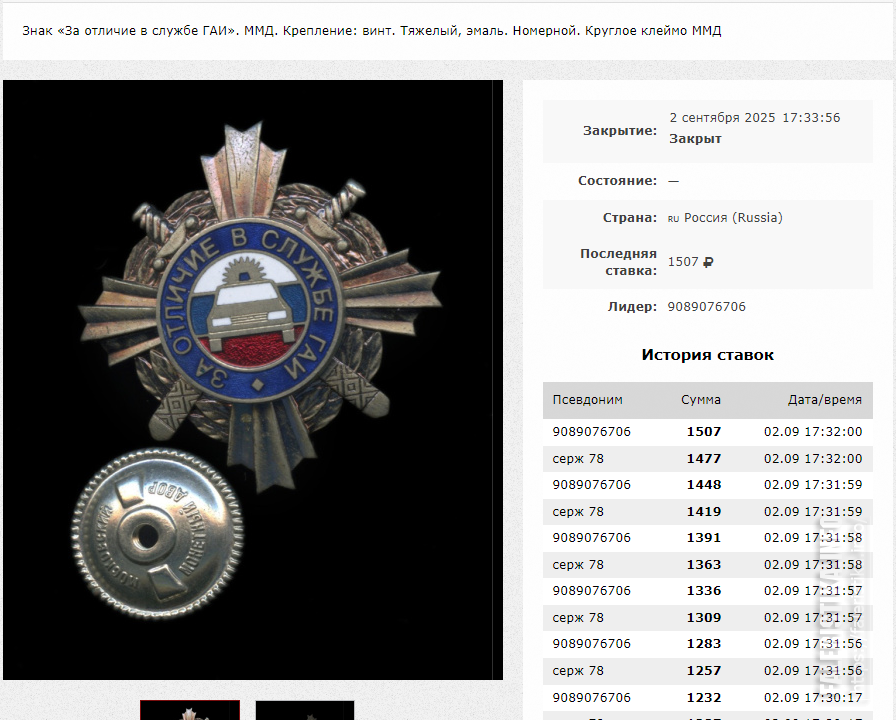Screen dimensions: 896x720
Task: Click bidder 9089076706 in the 1507 row
Action: (x=591, y=432)
